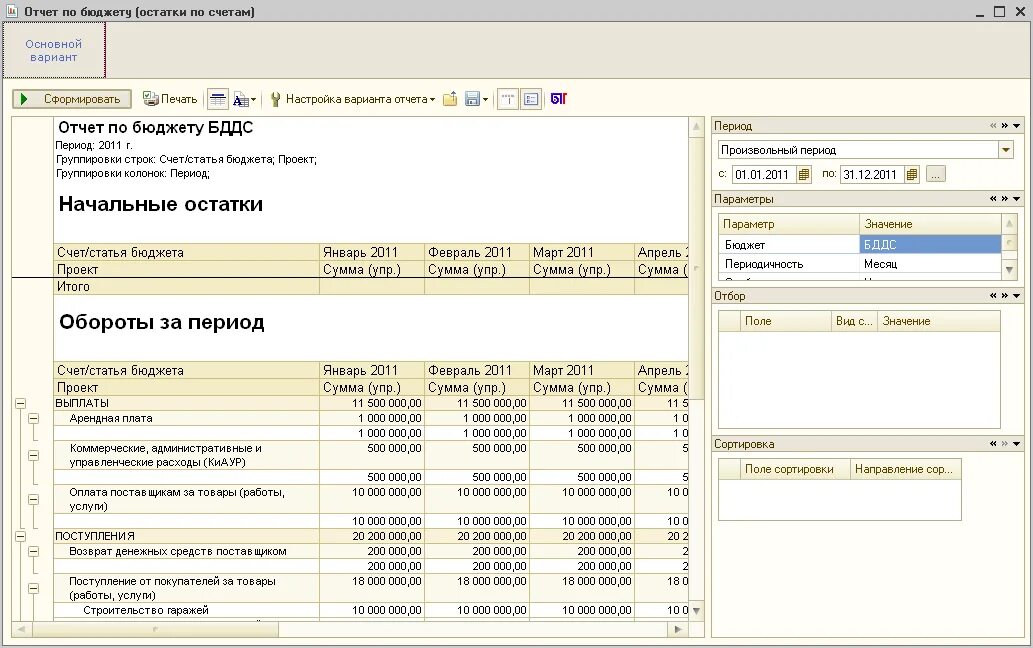Screen dimensions: 1033x648
Task: Open Настройка варианта отчета menu
Action: tap(352, 99)
